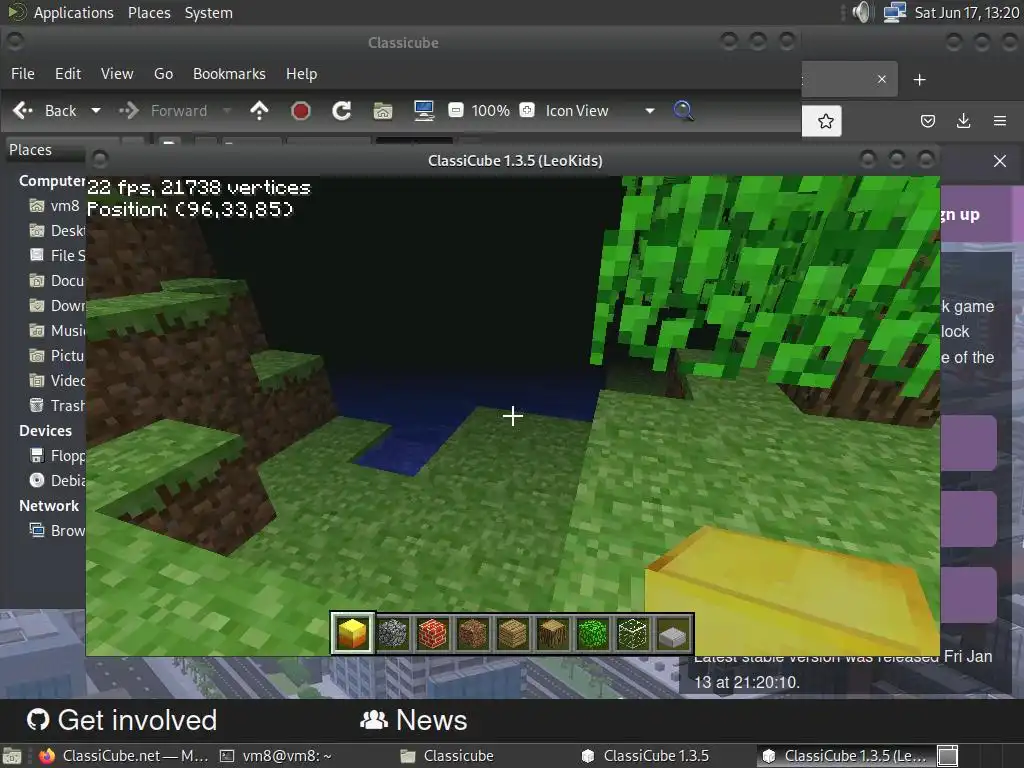Viewport: 1024px width, 768px height.
Task: Click the Back arrow in file manager
Action: point(44,111)
